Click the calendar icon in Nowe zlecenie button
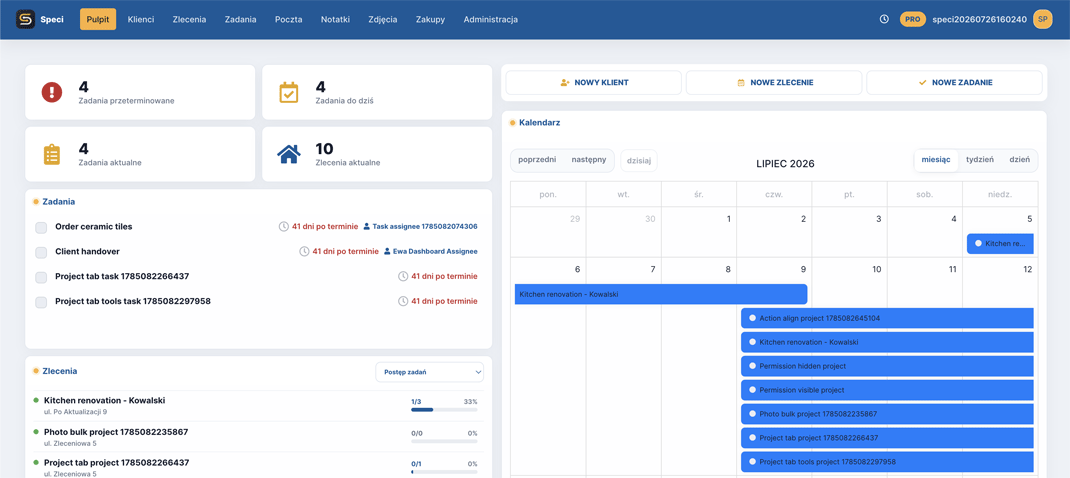The image size is (1070, 478). pos(740,83)
